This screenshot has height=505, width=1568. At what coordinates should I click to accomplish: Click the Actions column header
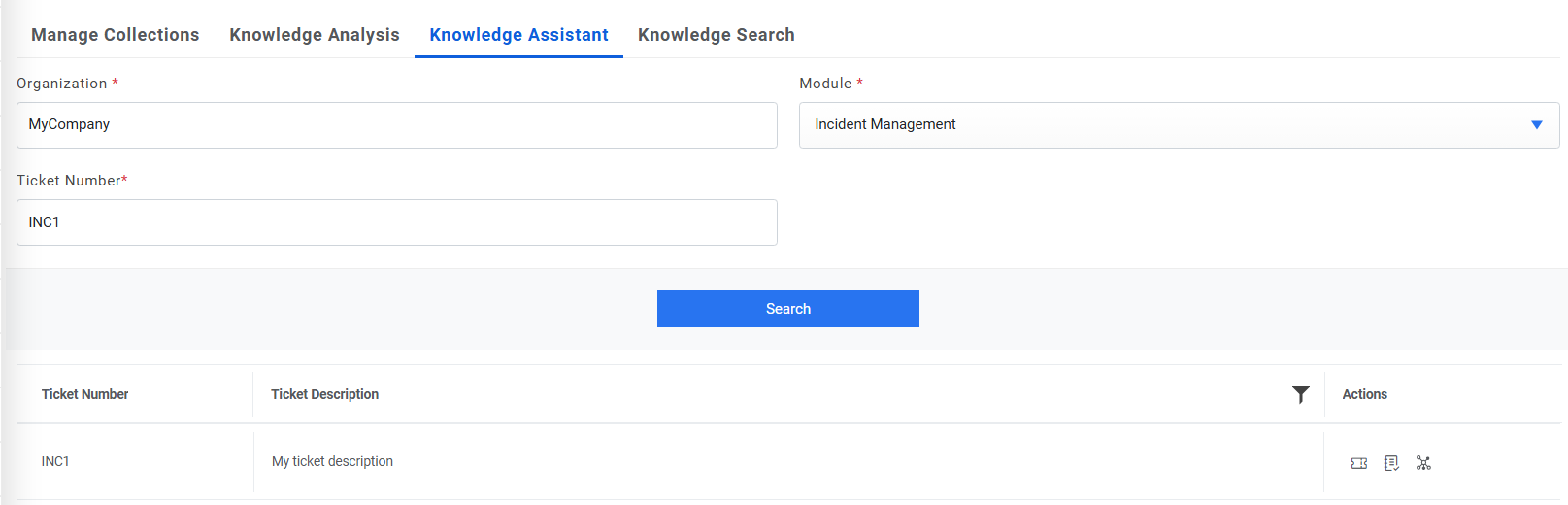(1364, 394)
